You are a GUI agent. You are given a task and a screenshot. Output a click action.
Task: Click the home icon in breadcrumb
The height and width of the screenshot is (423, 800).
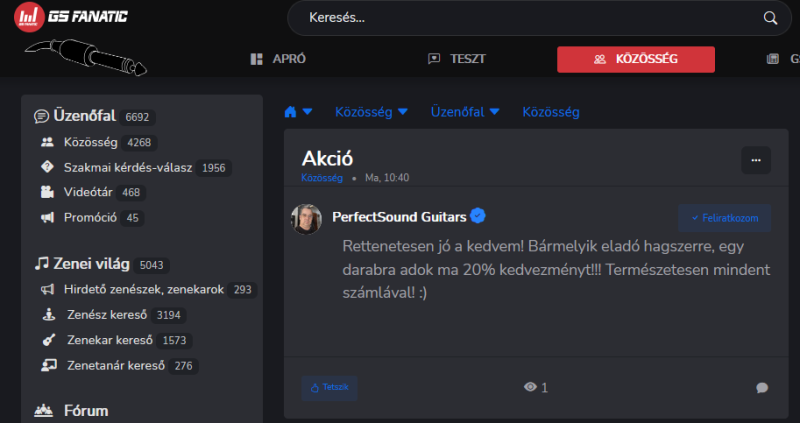(291, 112)
